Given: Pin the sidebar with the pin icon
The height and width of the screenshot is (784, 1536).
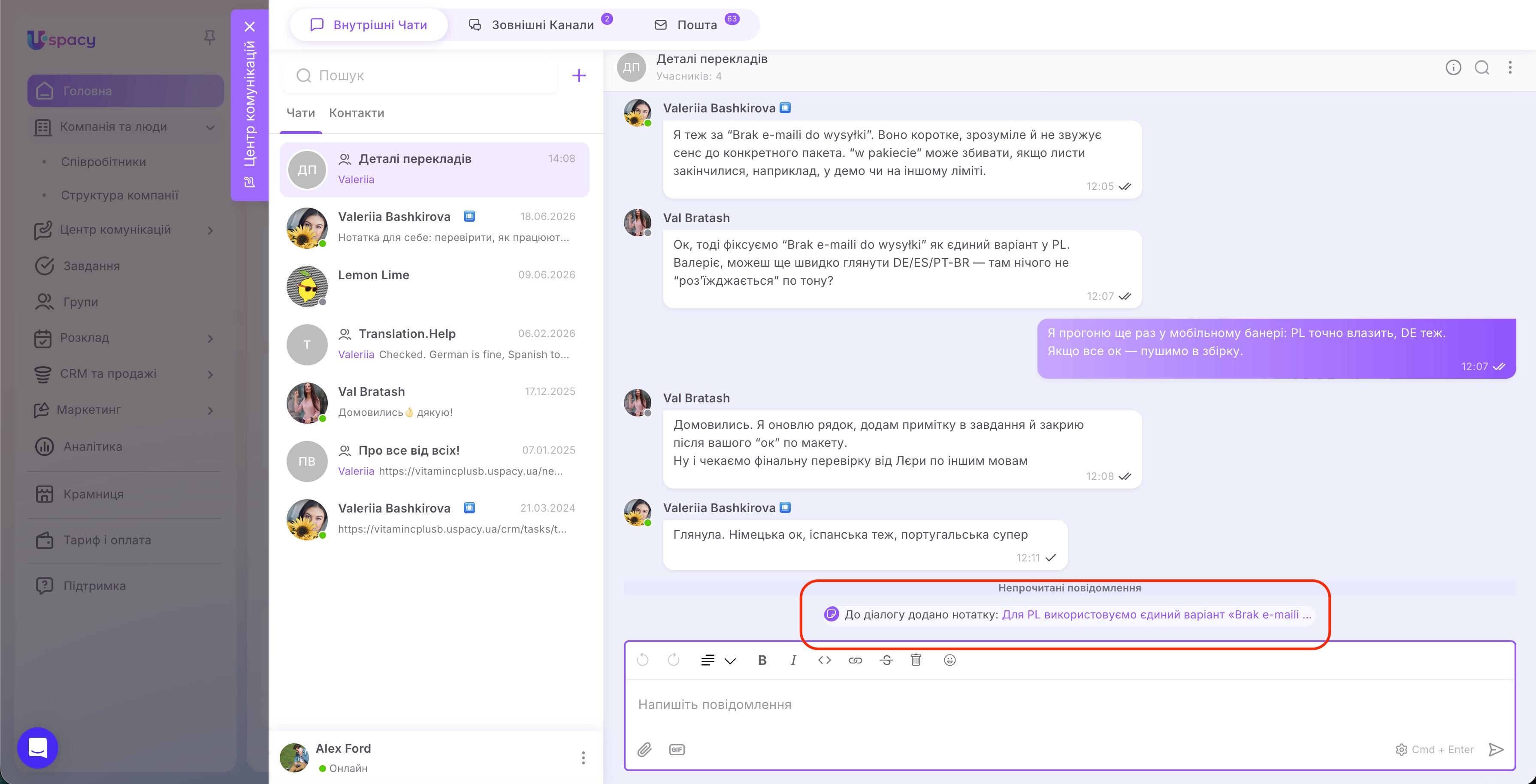Looking at the screenshot, I should coord(209,38).
